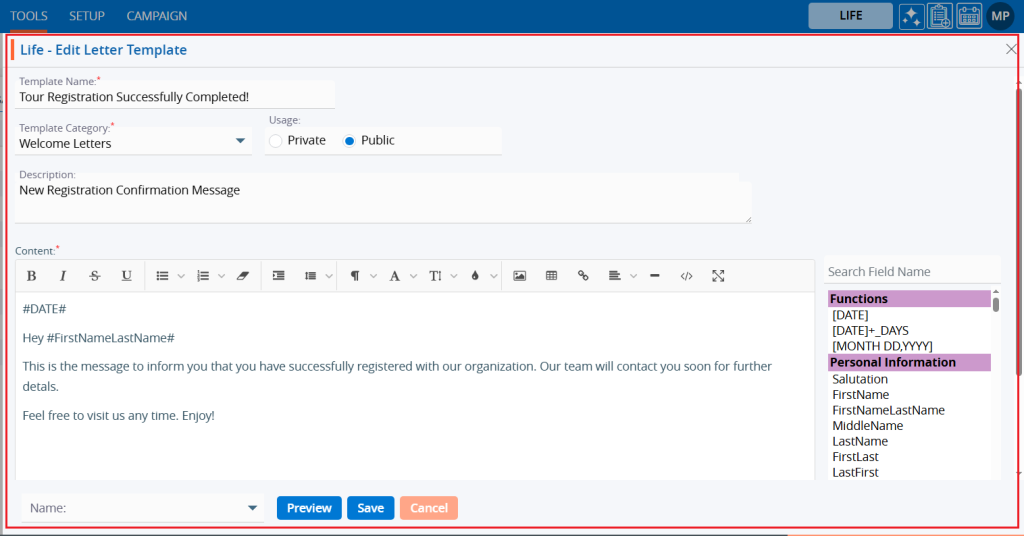Select the Private usage option
This screenshot has width=1024, height=536.
276,141
